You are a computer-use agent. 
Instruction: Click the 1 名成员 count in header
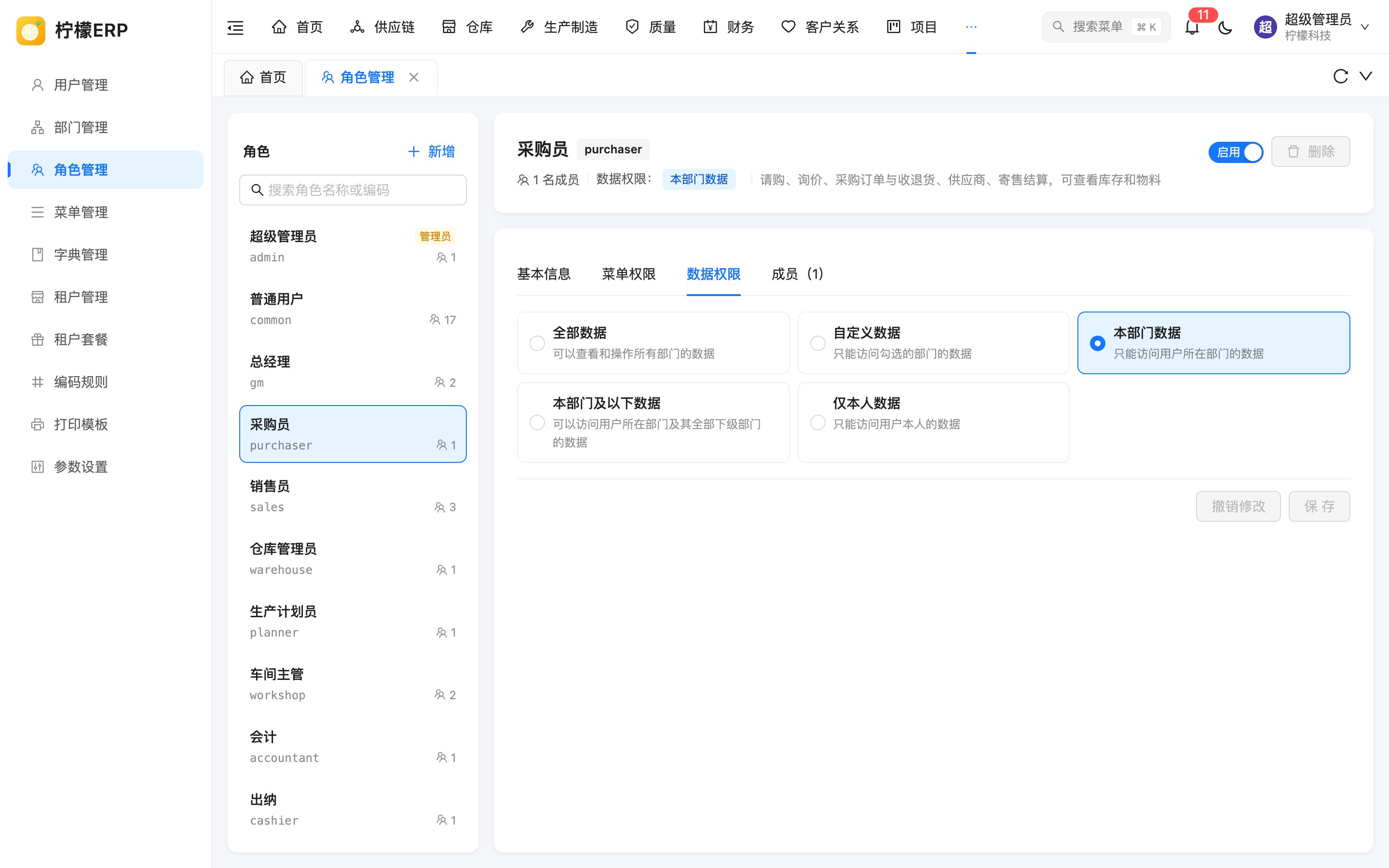[x=548, y=180]
